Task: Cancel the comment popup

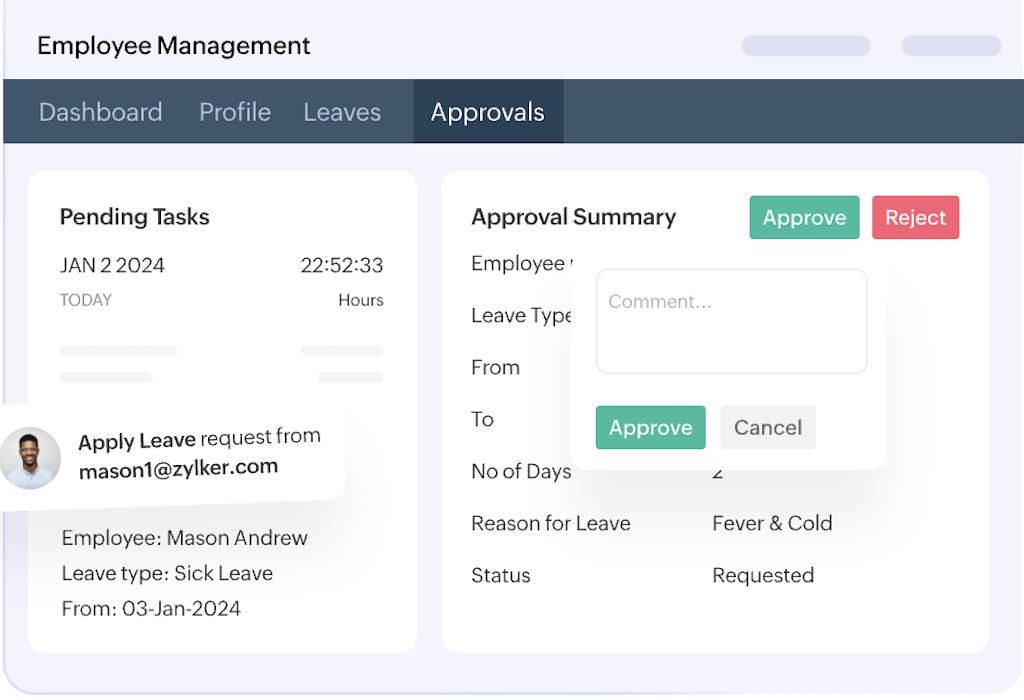Action: pos(768,428)
